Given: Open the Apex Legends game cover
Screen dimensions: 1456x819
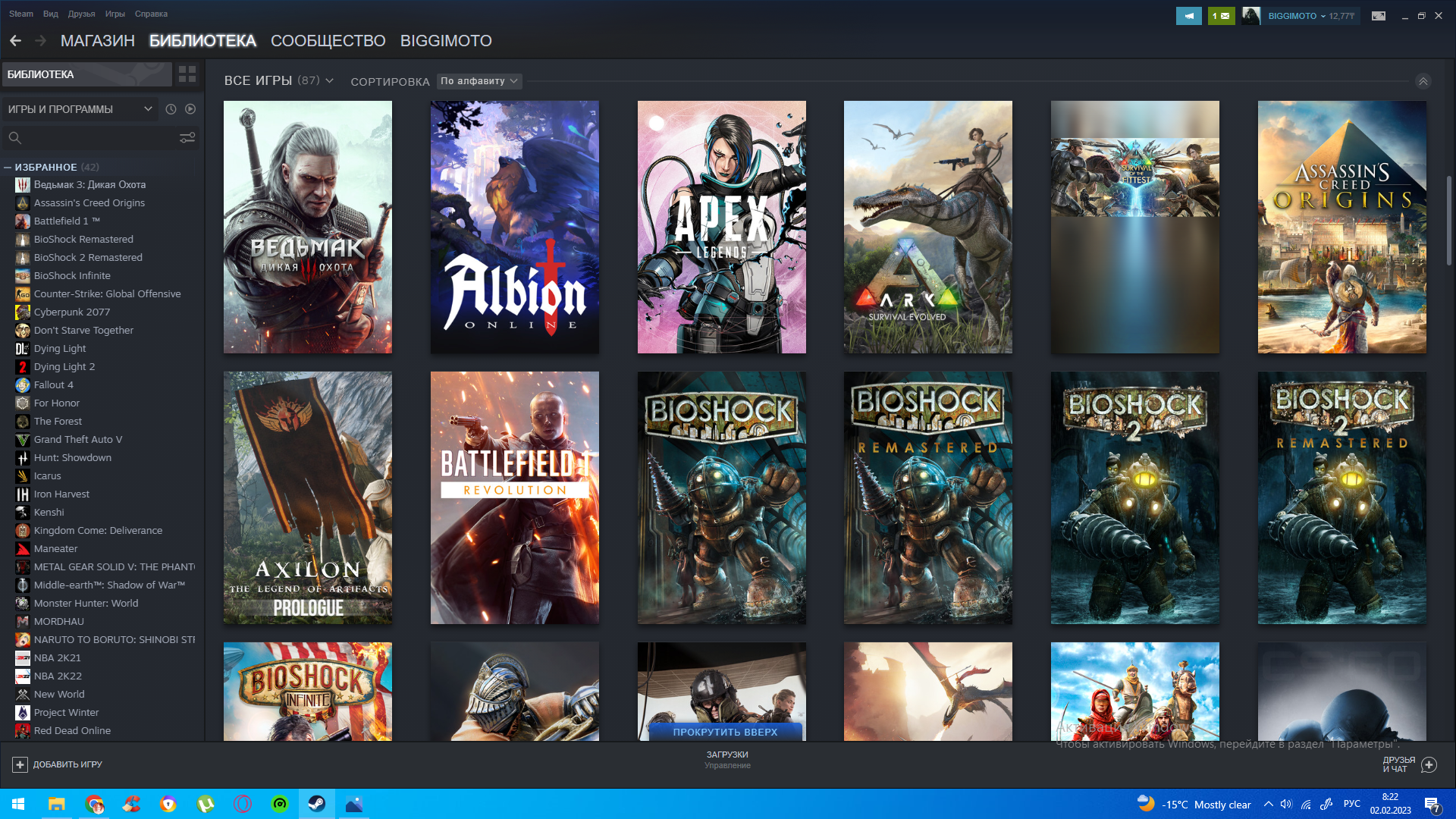Looking at the screenshot, I should coord(721,227).
